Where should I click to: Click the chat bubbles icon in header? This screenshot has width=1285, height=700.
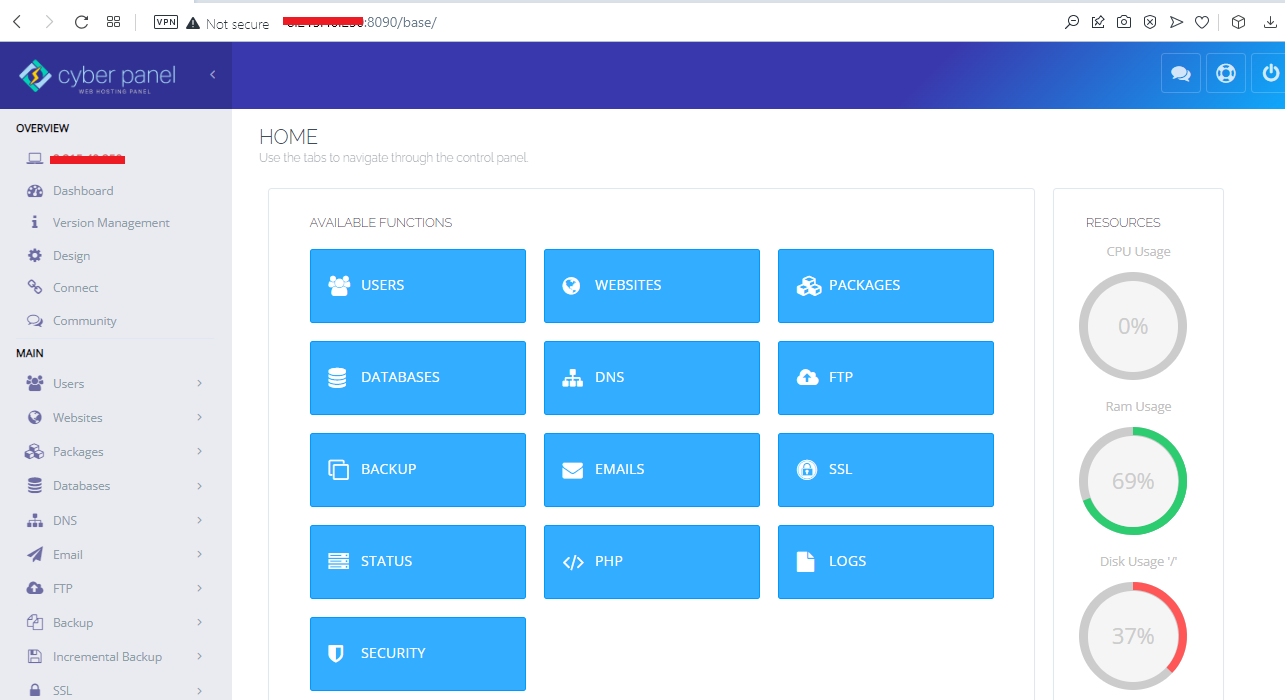pos(1180,74)
